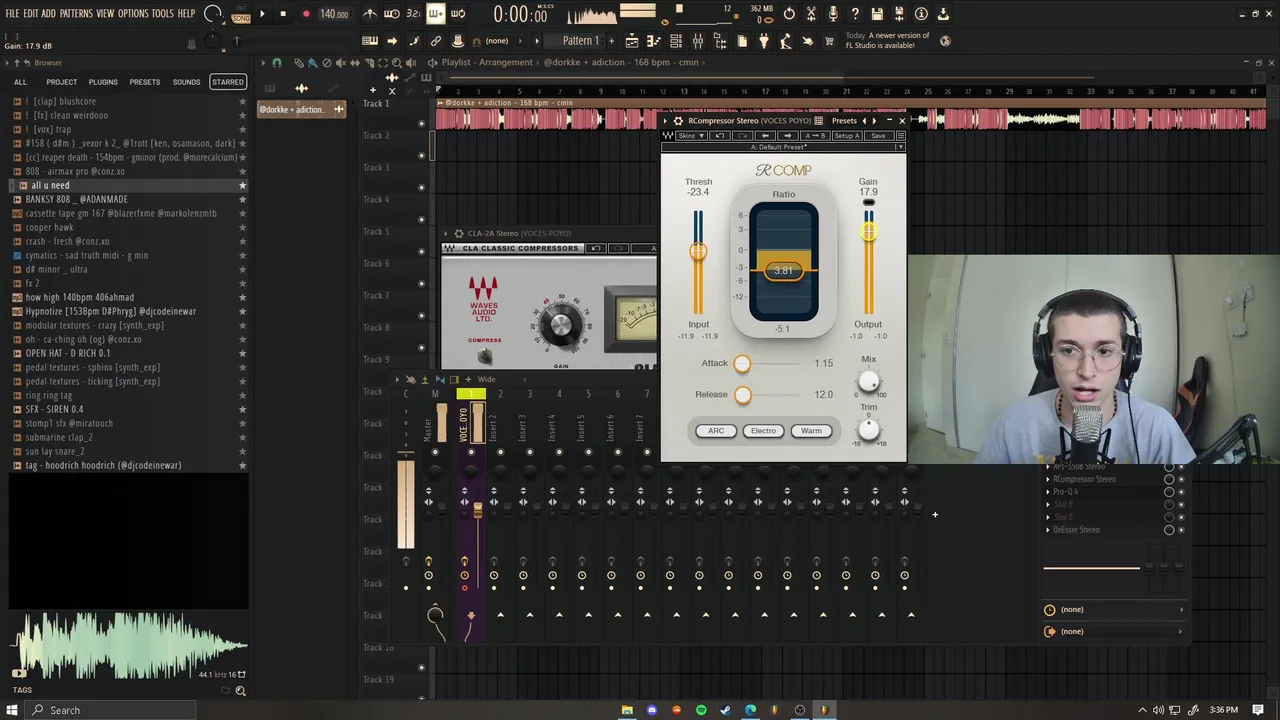Toggle Pro-Q 4 slot enable light
Screen dimensions: 1280x720
click(1181, 492)
